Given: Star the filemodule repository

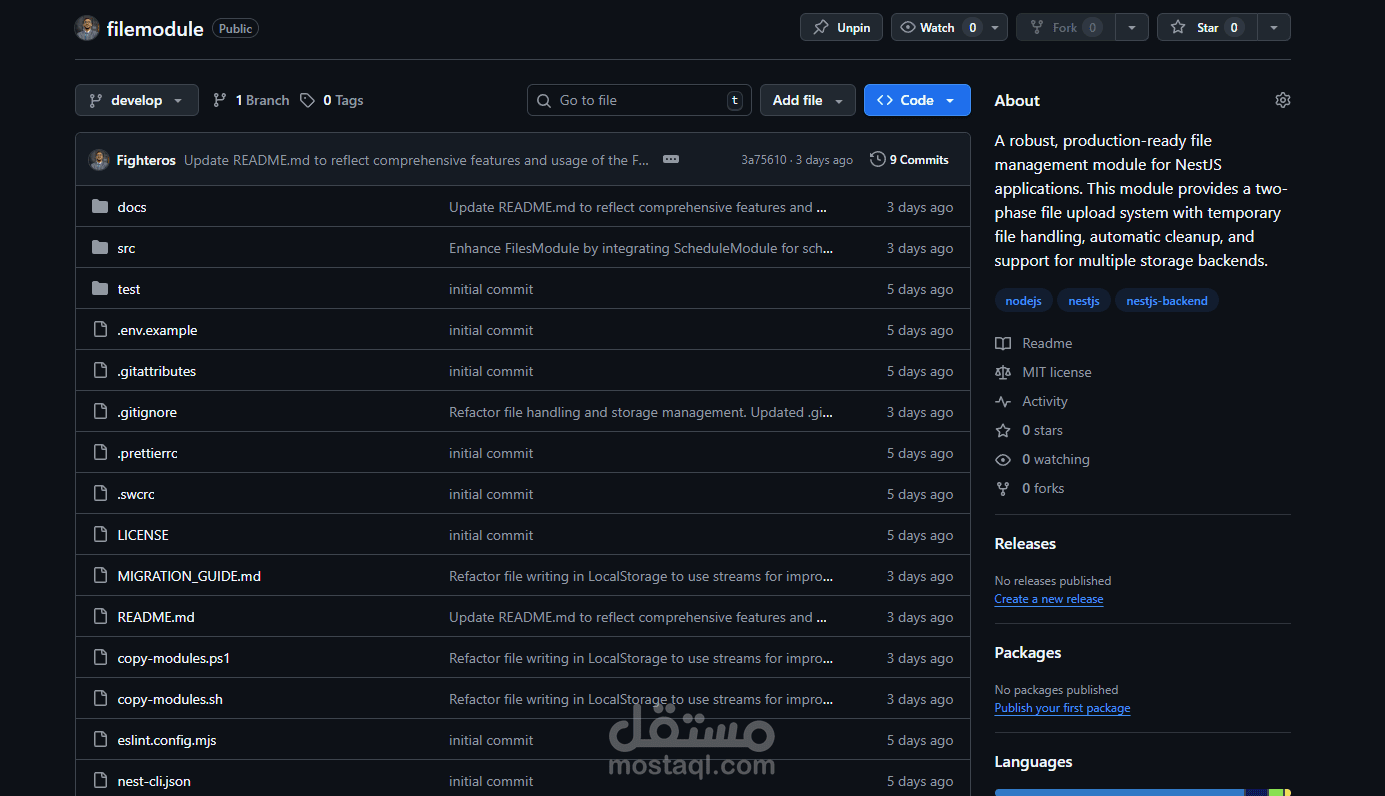Looking at the screenshot, I should tap(1206, 27).
